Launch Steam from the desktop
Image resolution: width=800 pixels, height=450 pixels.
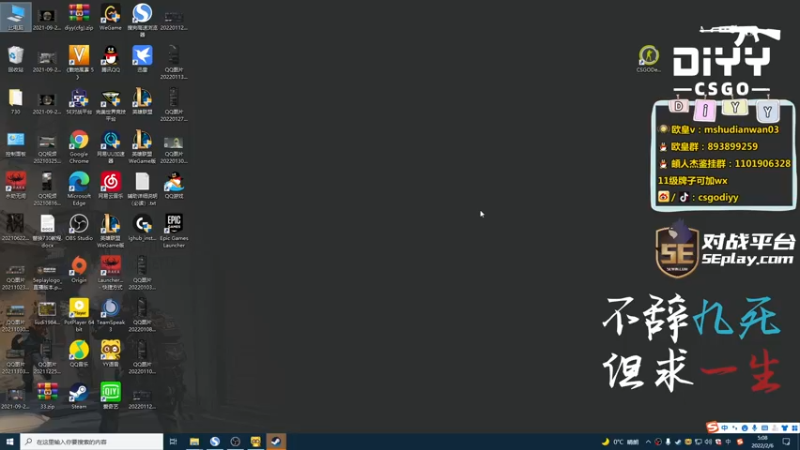[79, 396]
